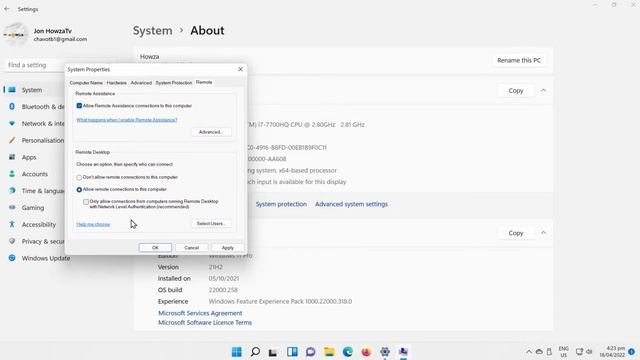Click System Properties taskbar icon
640x360 pixels.
(x=403, y=351)
